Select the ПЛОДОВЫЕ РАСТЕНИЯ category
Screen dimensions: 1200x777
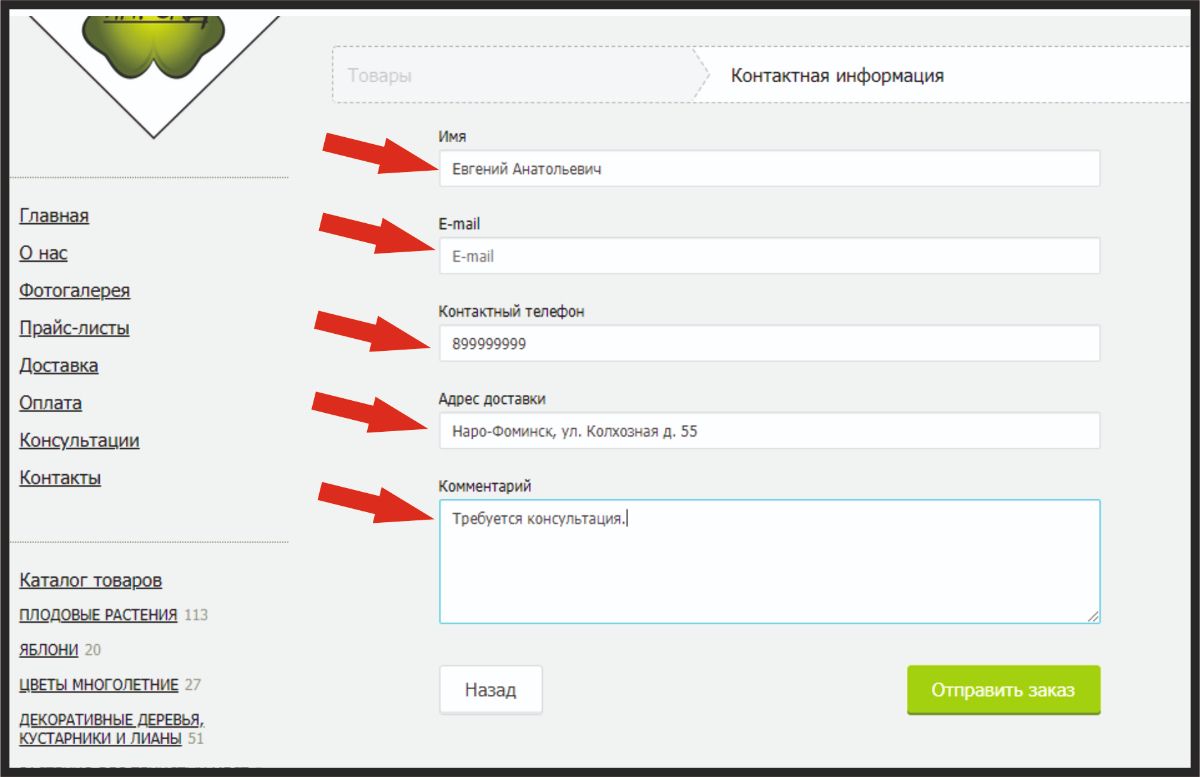98,615
